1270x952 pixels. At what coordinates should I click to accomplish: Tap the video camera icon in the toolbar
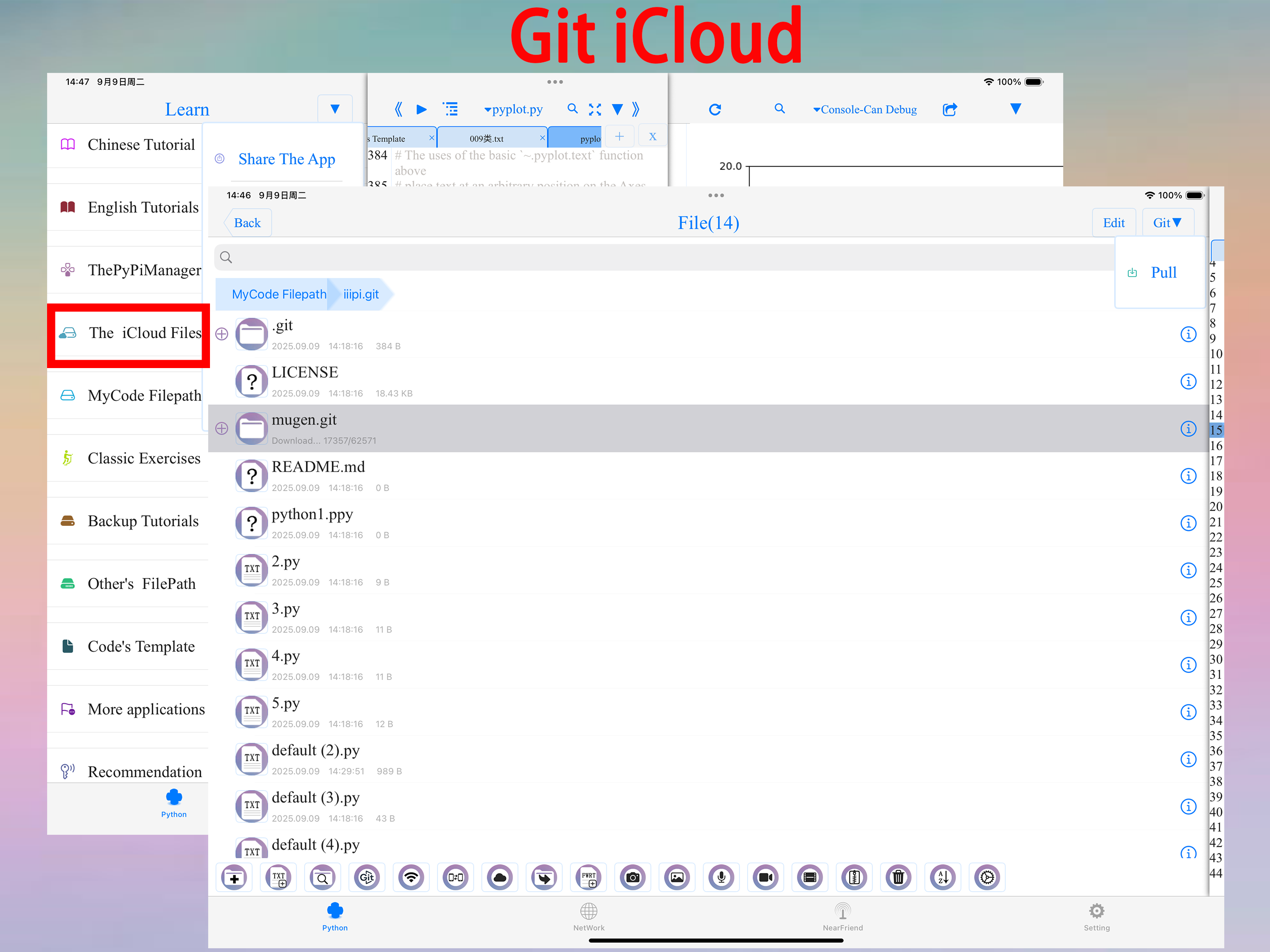(x=766, y=877)
